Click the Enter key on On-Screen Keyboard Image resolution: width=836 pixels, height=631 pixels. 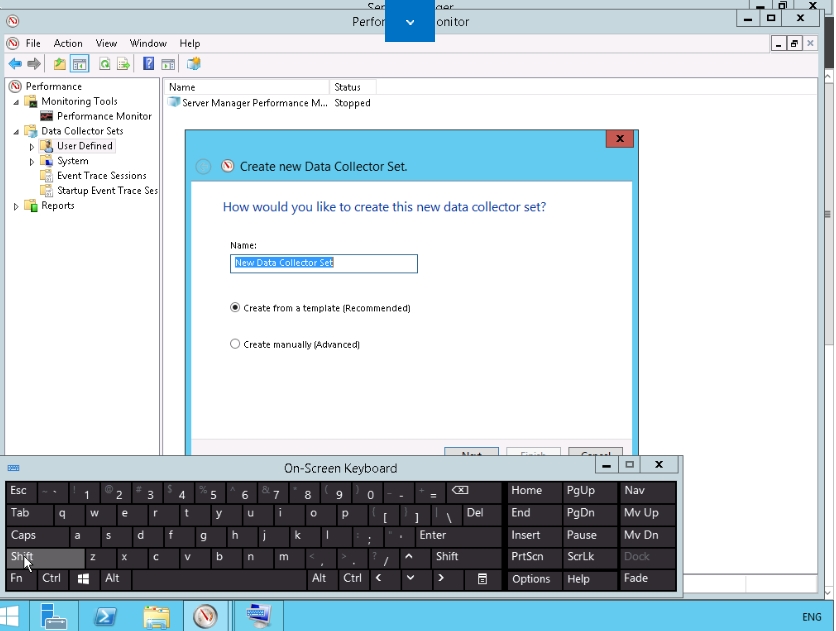tap(459, 536)
